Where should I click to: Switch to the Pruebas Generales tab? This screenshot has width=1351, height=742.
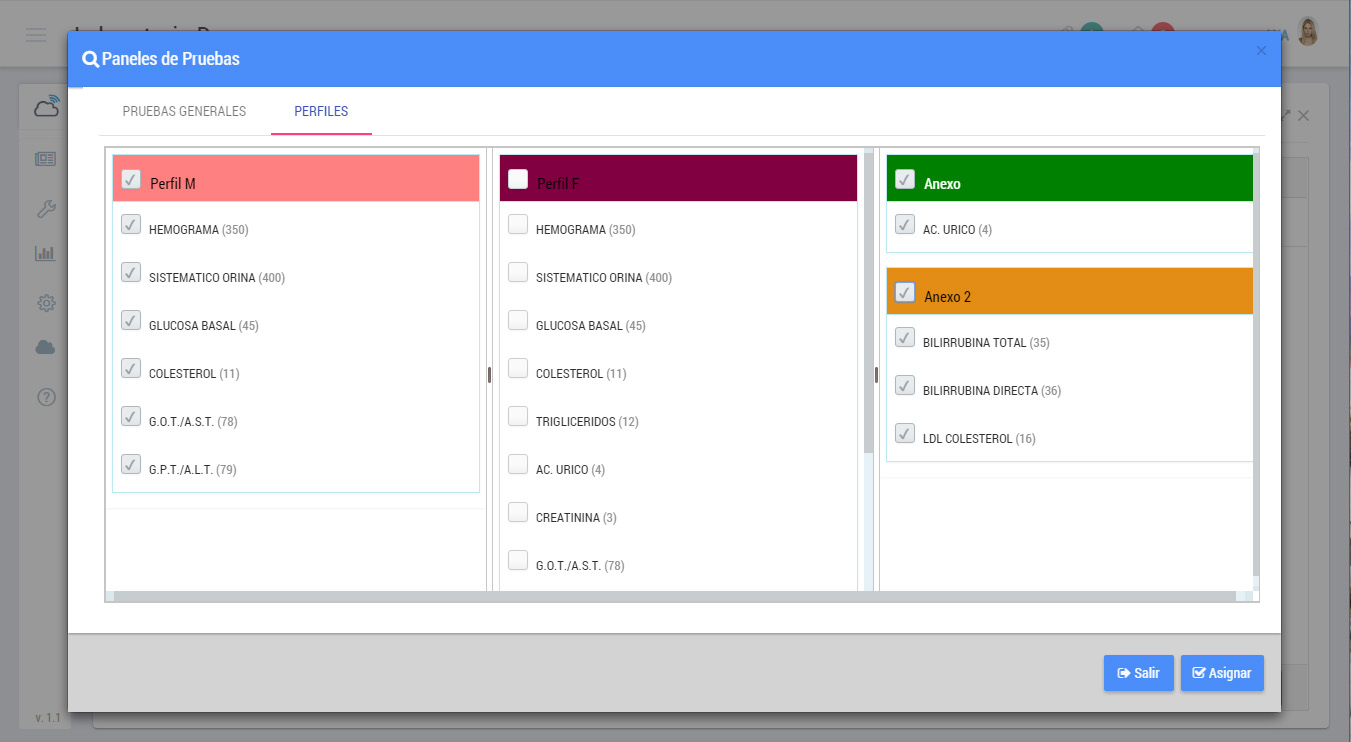pos(184,111)
